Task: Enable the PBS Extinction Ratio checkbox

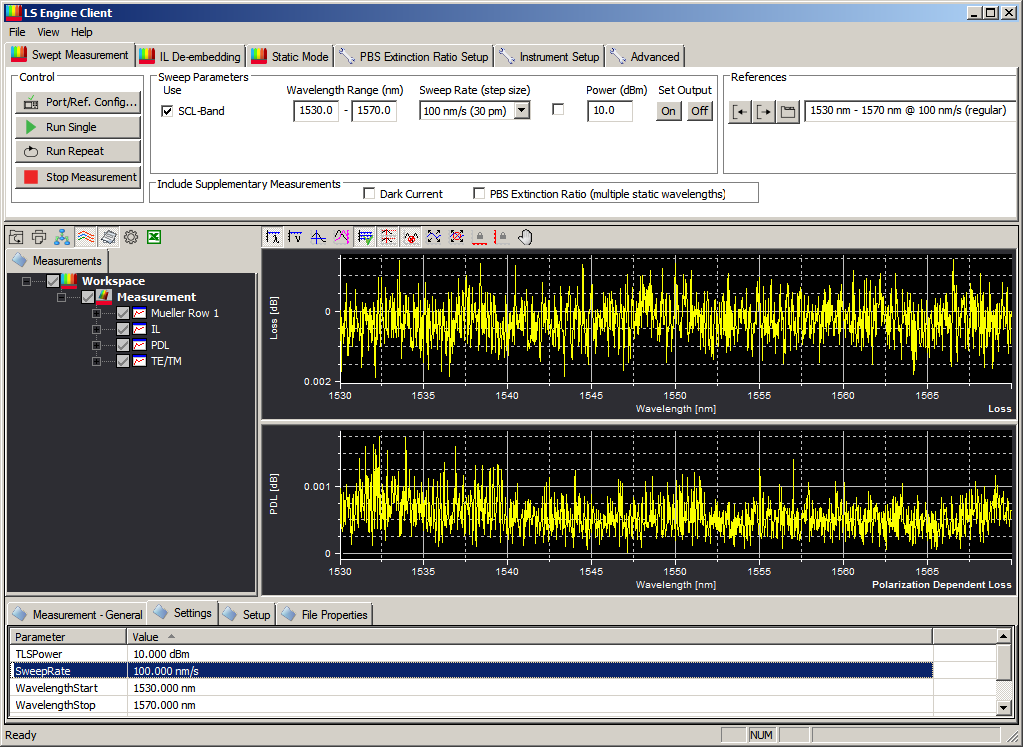Action: click(x=479, y=193)
